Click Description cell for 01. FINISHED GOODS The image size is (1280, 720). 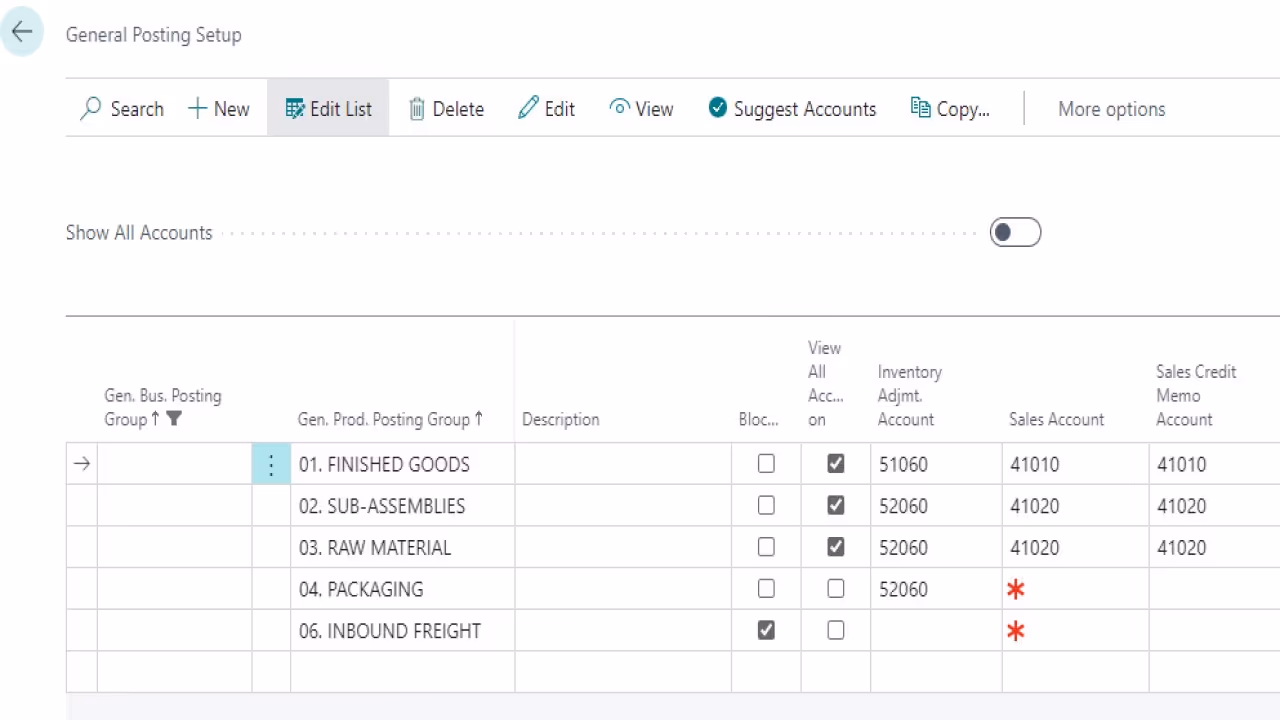(623, 464)
